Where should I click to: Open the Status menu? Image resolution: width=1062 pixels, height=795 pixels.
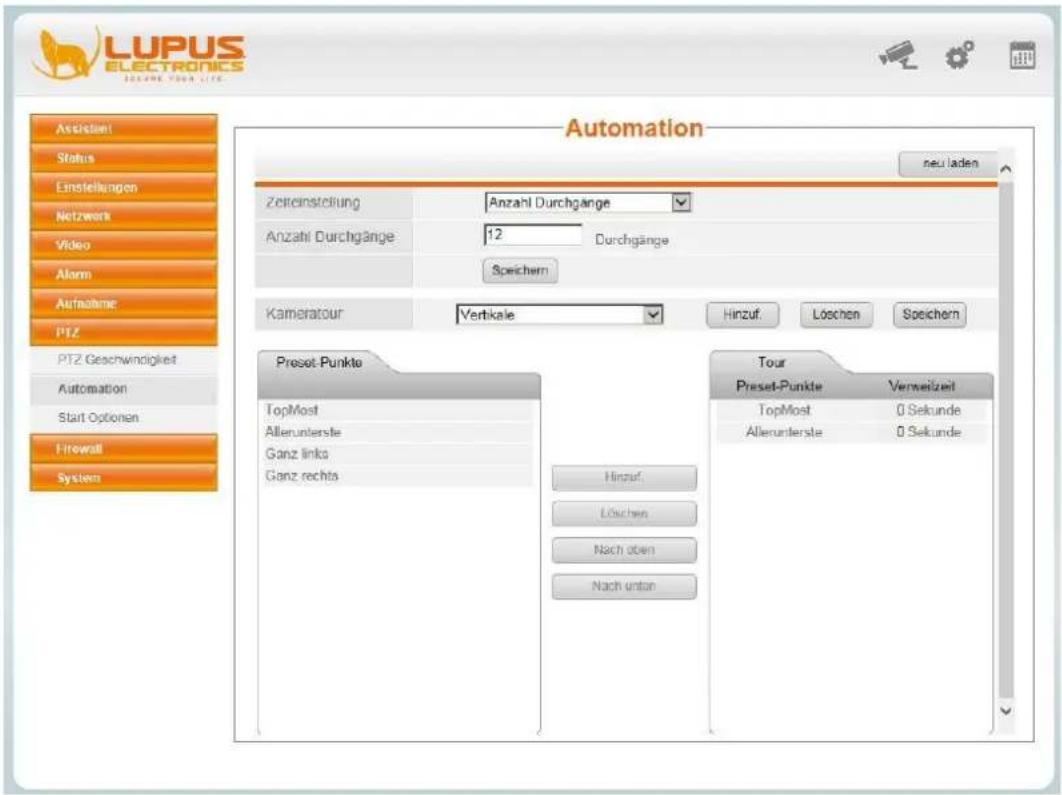tap(124, 158)
